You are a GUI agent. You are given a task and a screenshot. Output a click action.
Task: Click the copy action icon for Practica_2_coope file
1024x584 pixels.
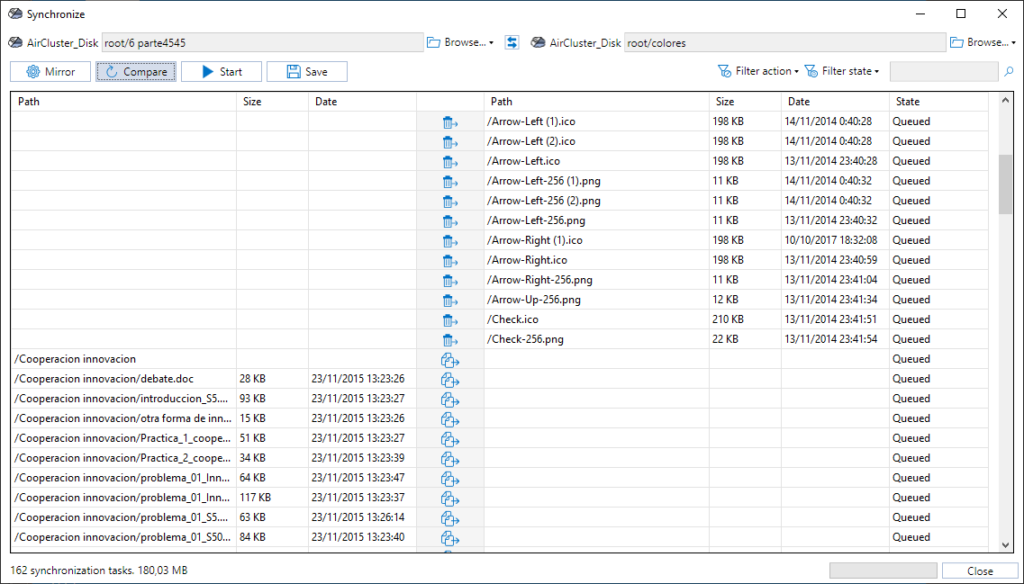[x=450, y=459]
